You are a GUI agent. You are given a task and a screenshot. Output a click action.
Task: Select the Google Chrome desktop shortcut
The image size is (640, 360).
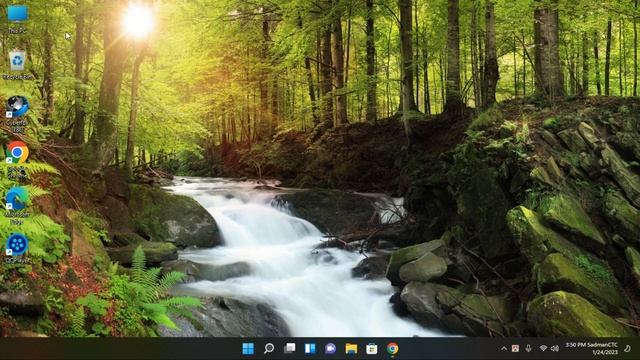click(x=17, y=159)
